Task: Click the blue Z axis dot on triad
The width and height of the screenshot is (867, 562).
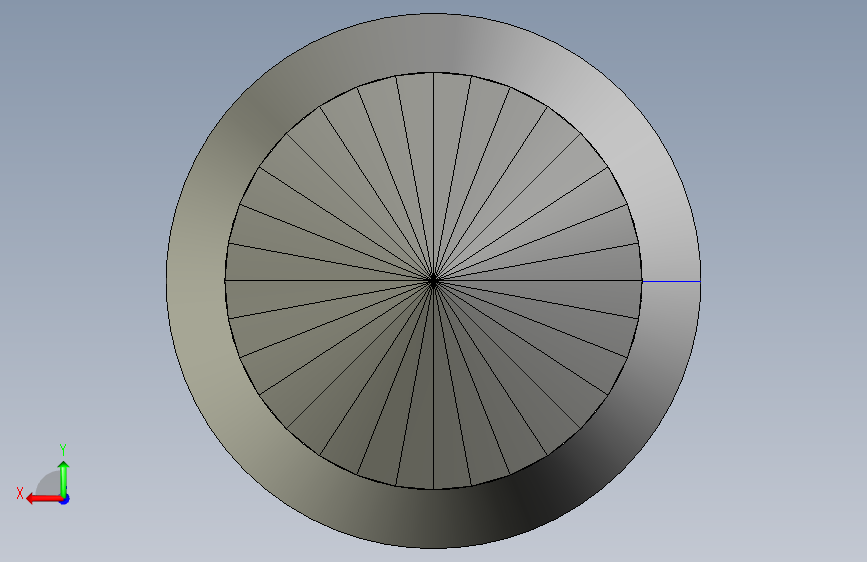Action: coord(65,499)
